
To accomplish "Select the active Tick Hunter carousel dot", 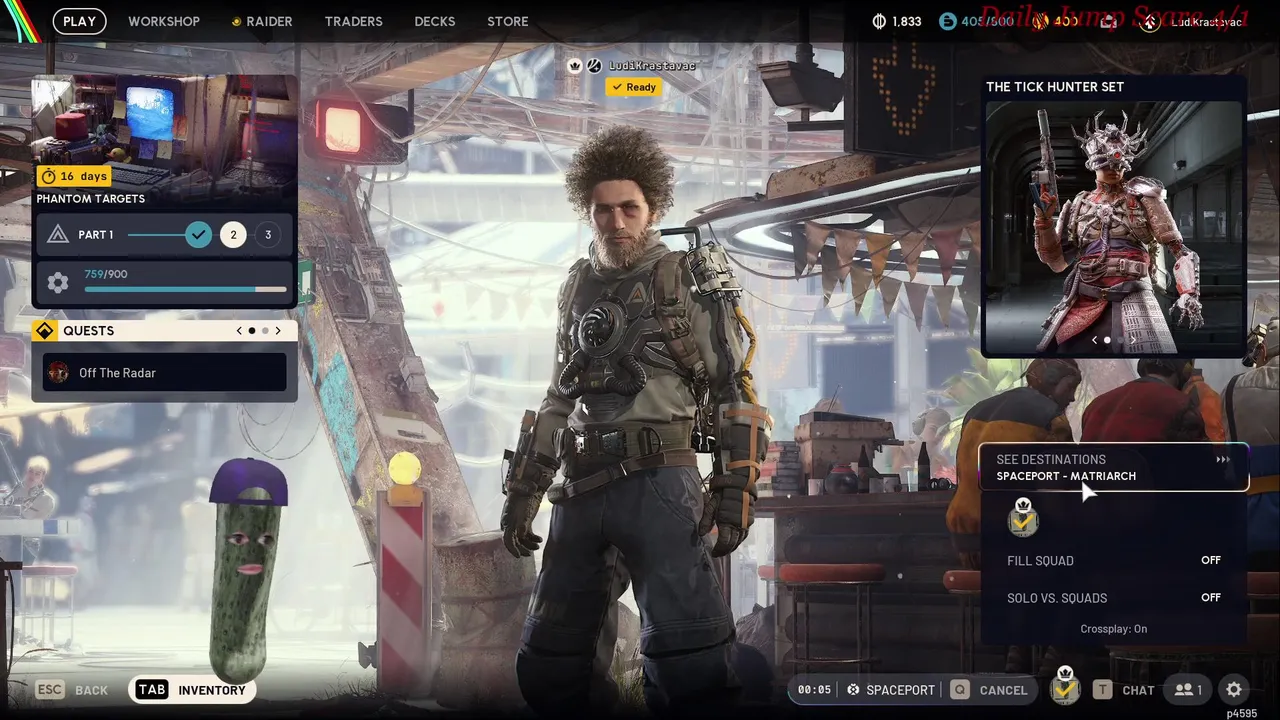I will (1107, 341).
